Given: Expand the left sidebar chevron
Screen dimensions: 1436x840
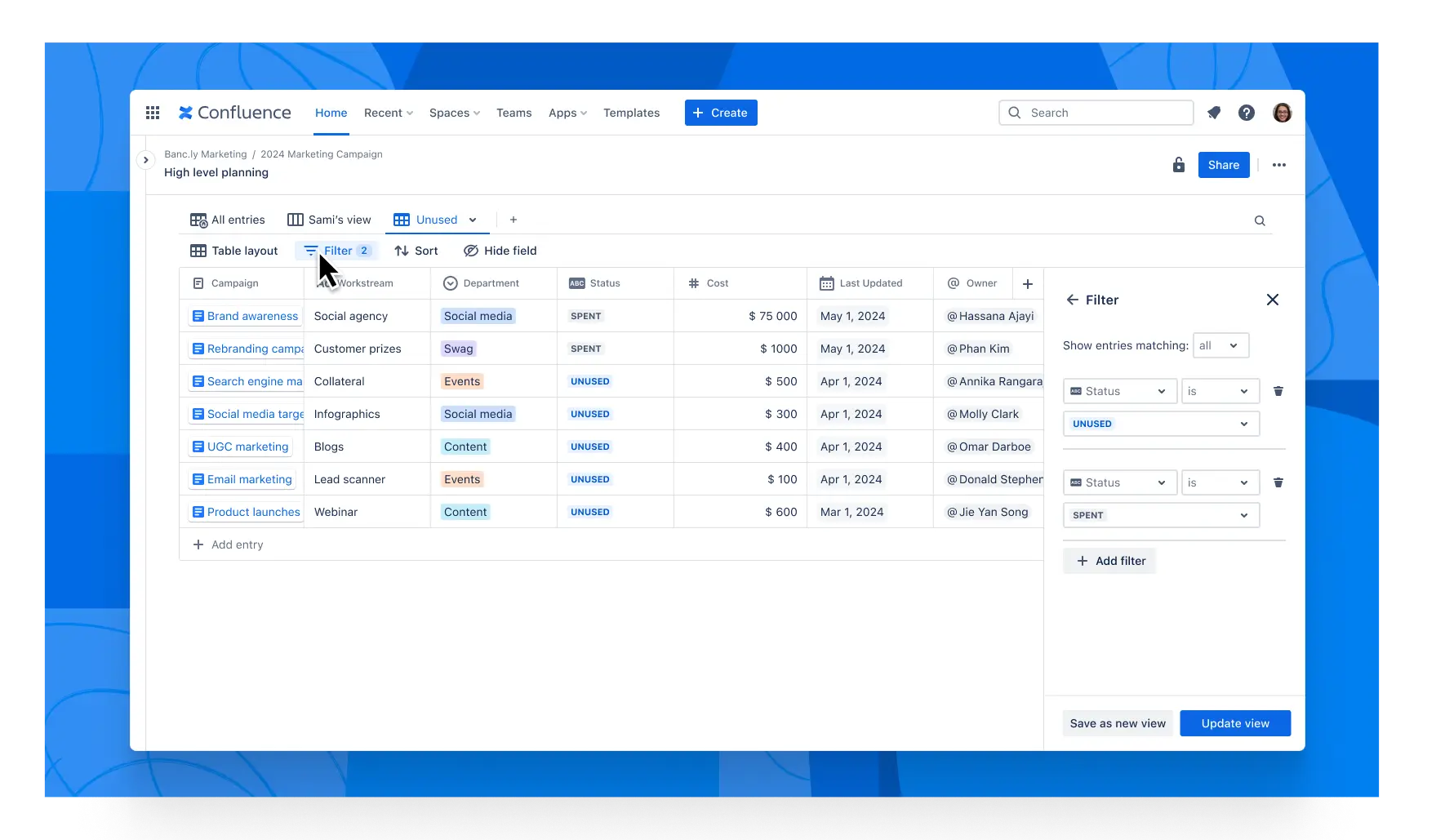Looking at the screenshot, I should (x=145, y=160).
